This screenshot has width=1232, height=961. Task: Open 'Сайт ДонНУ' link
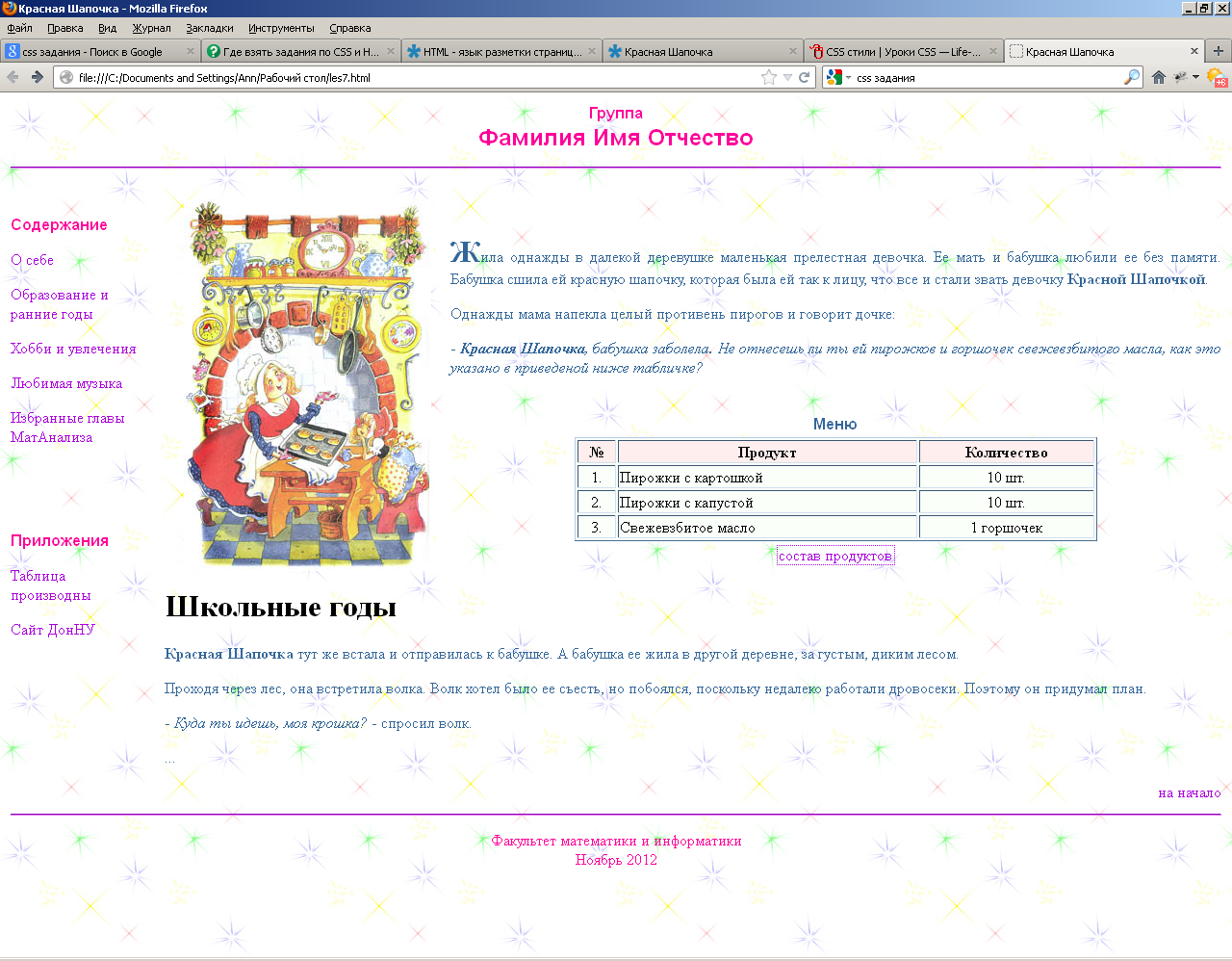point(53,630)
